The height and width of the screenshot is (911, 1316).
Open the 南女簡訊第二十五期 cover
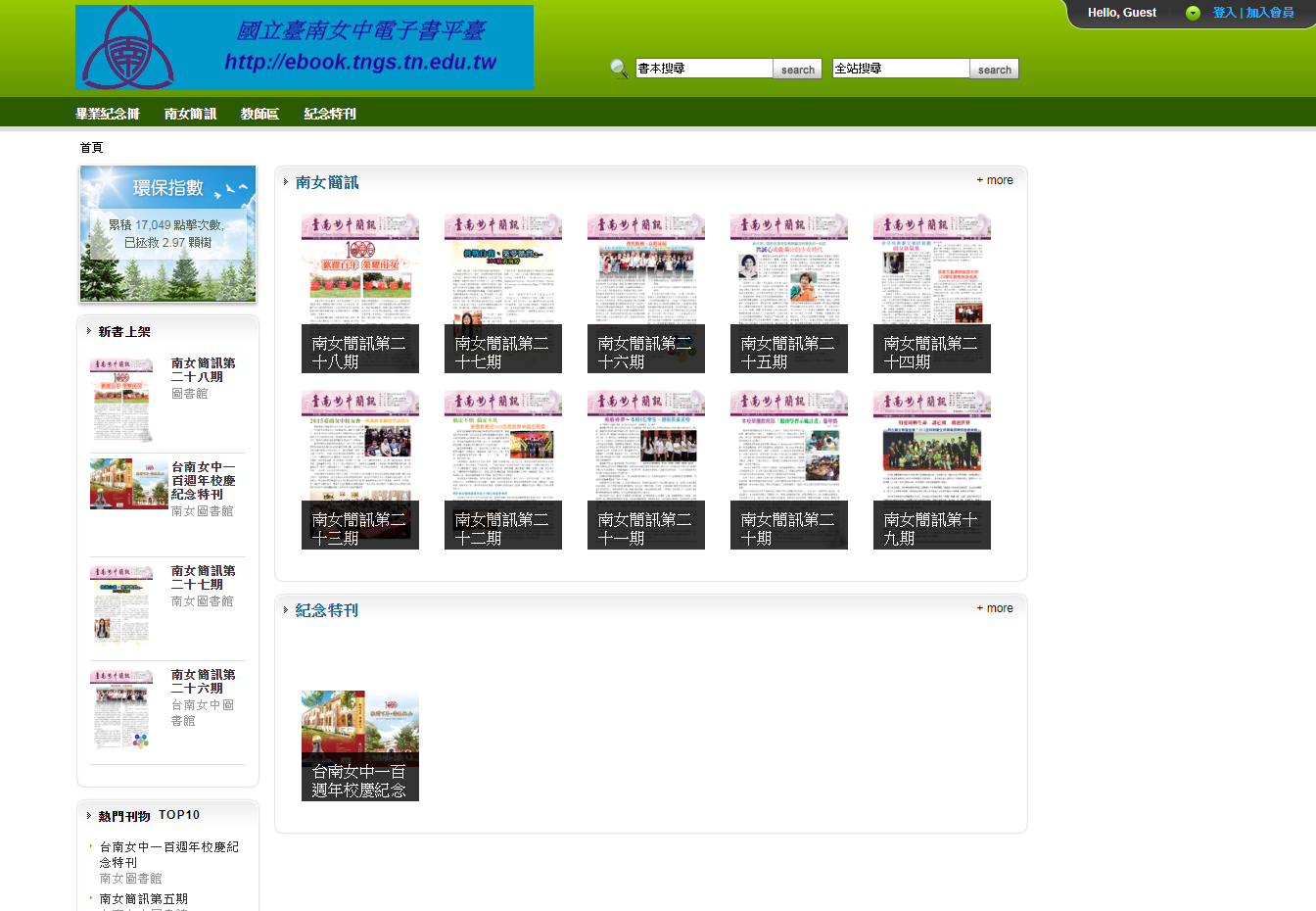pyautogui.click(x=789, y=293)
